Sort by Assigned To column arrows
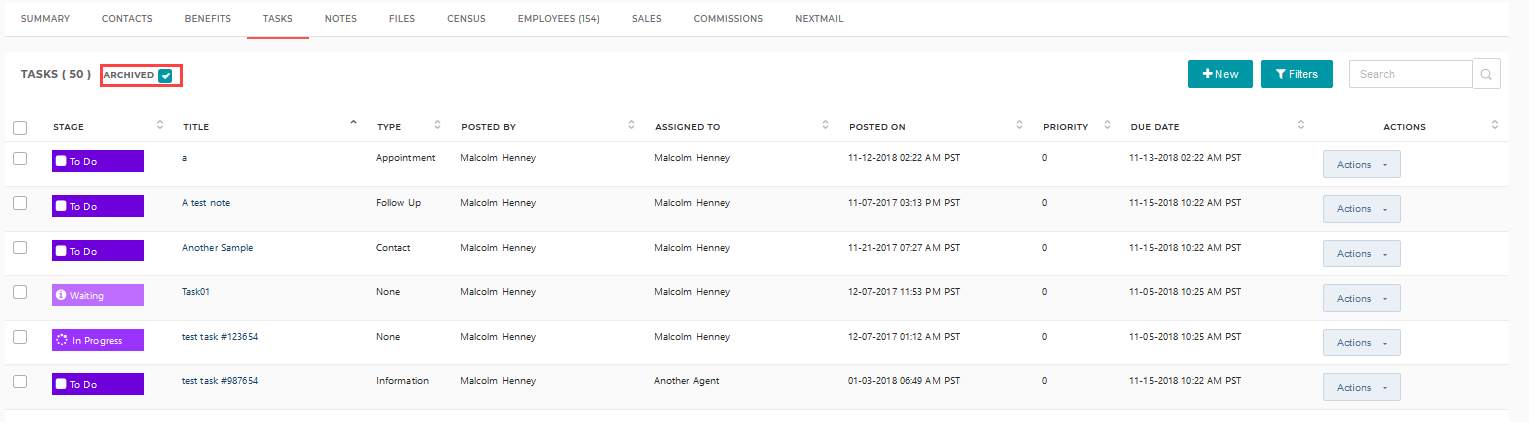The height and width of the screenshot is (422, 1529). tap(825, 125)
